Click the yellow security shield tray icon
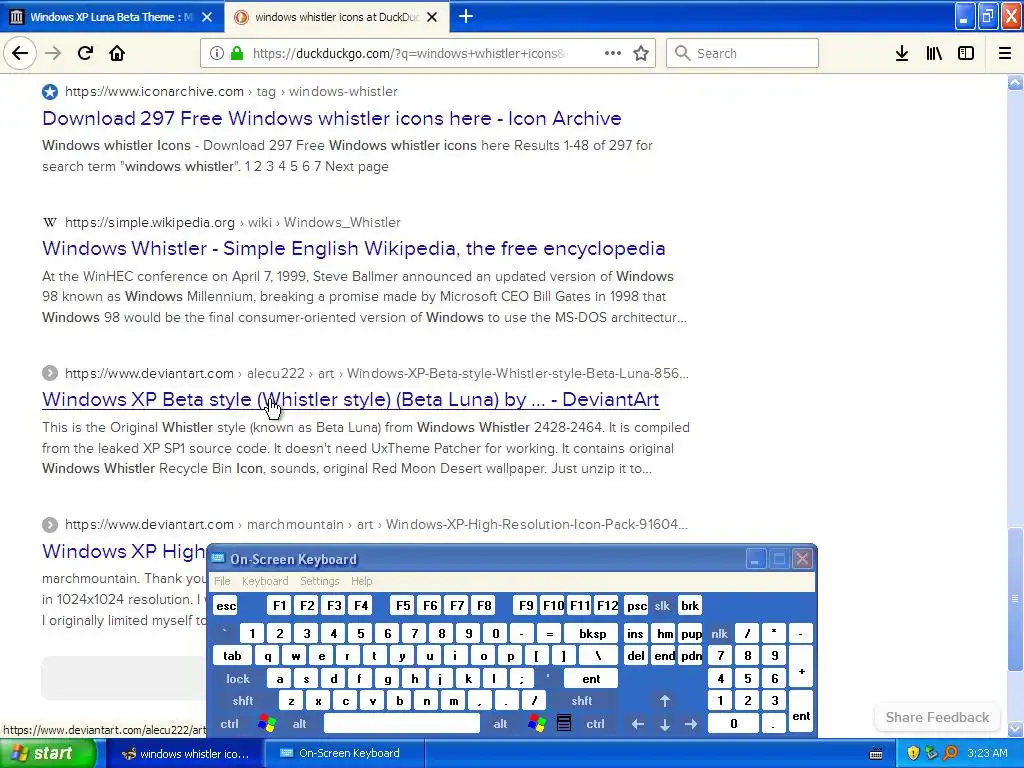Viewport: 1024px width, 768px height. [x=913, y=754]
